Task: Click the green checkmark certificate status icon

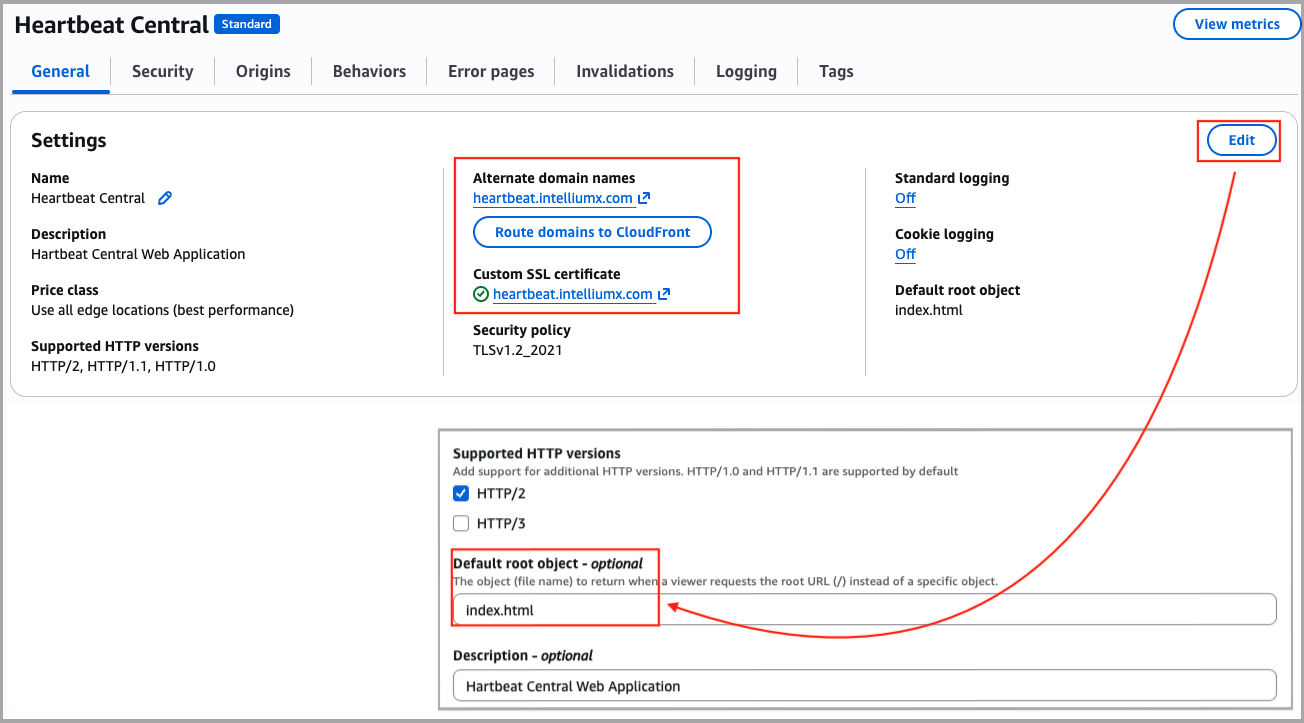Action: click(481, 294)
